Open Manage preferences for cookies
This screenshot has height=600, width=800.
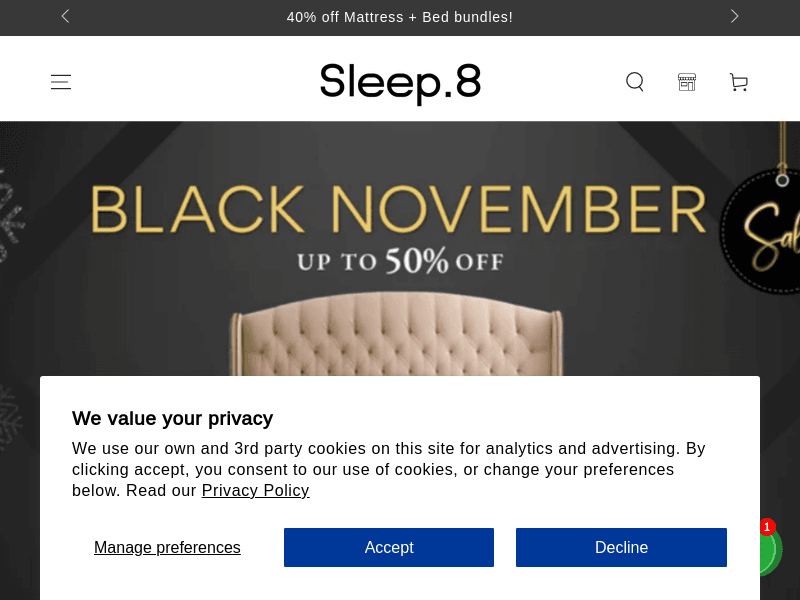tap(167, 547)
